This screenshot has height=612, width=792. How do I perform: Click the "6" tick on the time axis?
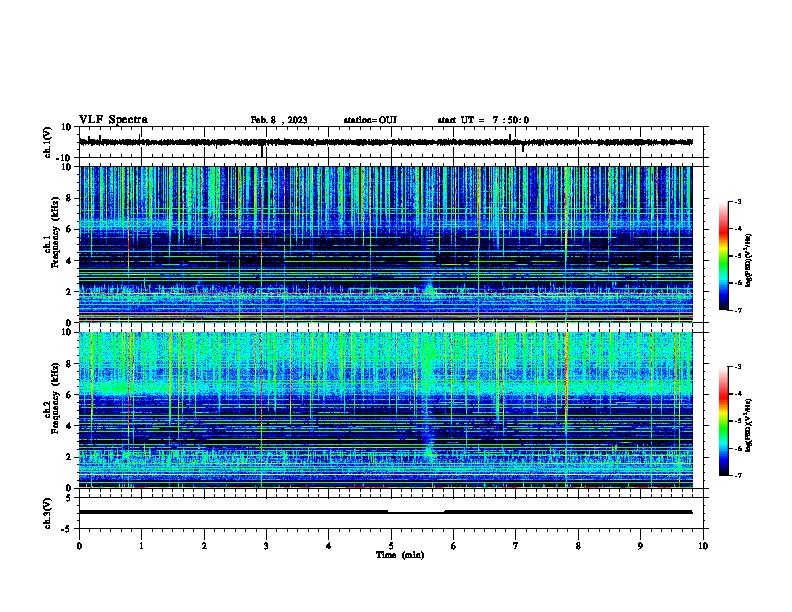[x=454, y=546]
